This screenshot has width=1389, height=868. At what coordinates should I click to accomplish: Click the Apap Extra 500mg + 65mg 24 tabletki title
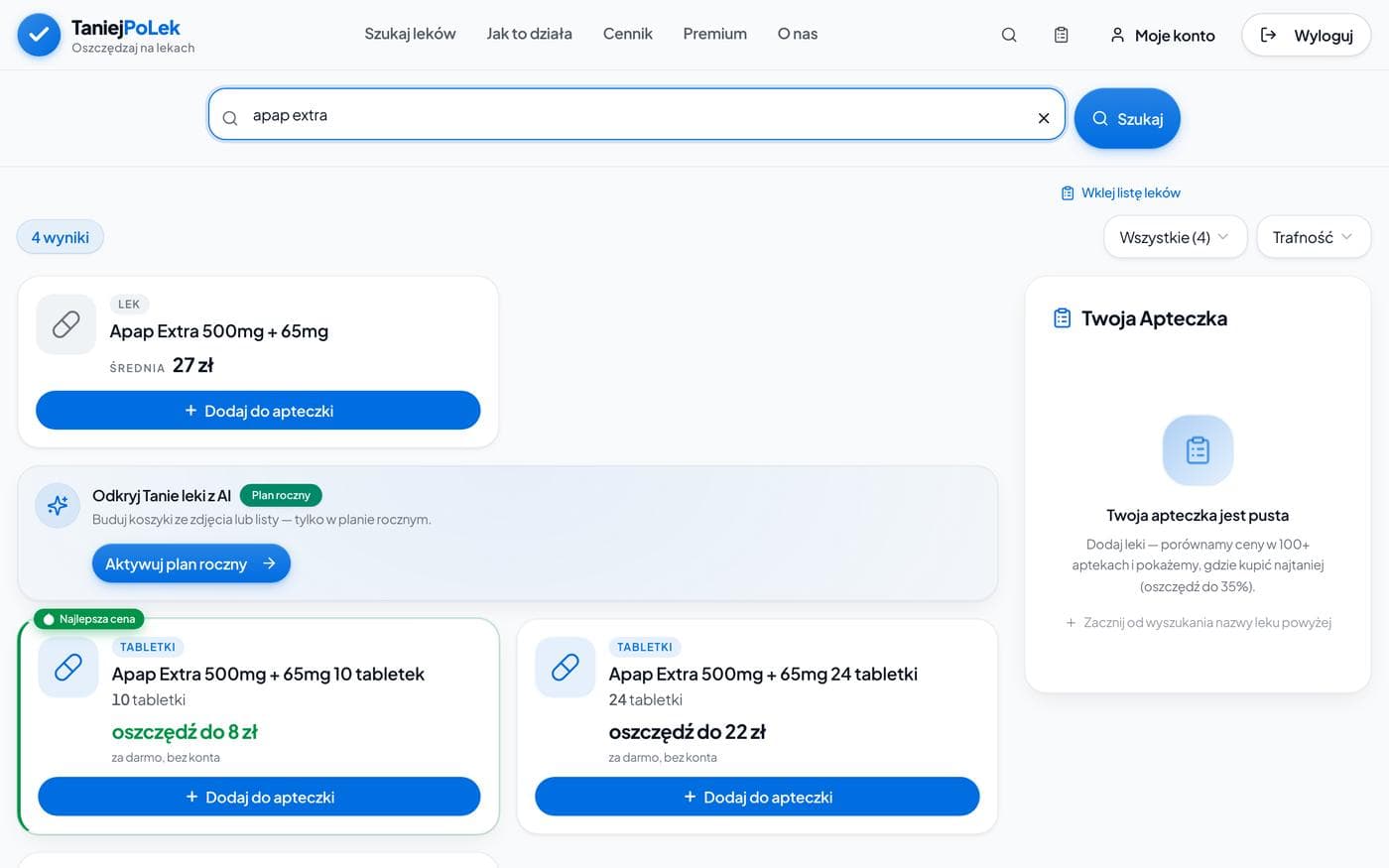pyautogui.click(x=763, y=674)
